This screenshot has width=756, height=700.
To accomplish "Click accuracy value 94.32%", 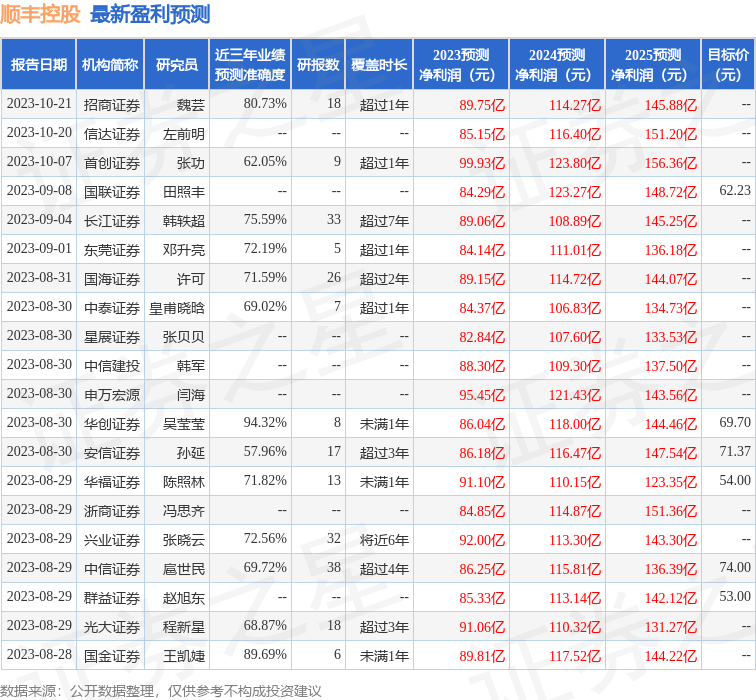I will (x=265, y=423).
